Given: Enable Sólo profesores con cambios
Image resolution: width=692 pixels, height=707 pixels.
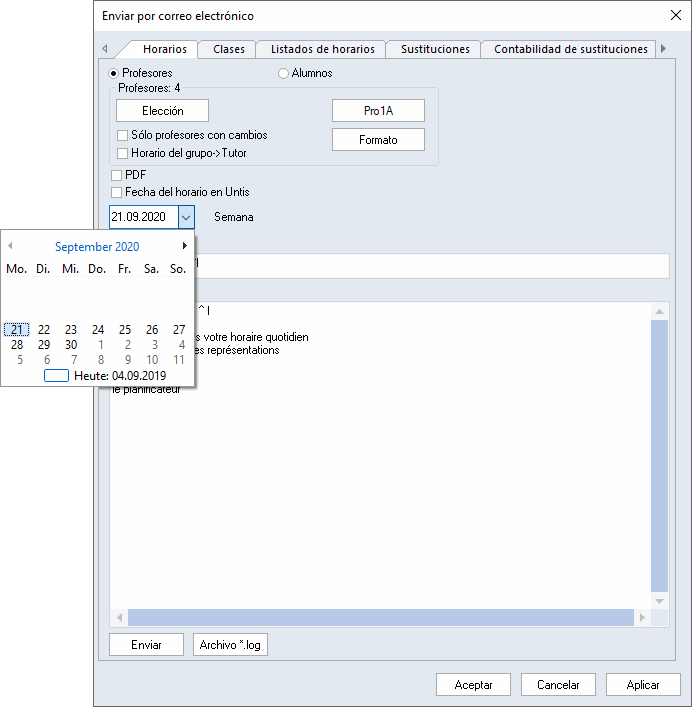Looking at the screenshot, I should pos(122,135).
